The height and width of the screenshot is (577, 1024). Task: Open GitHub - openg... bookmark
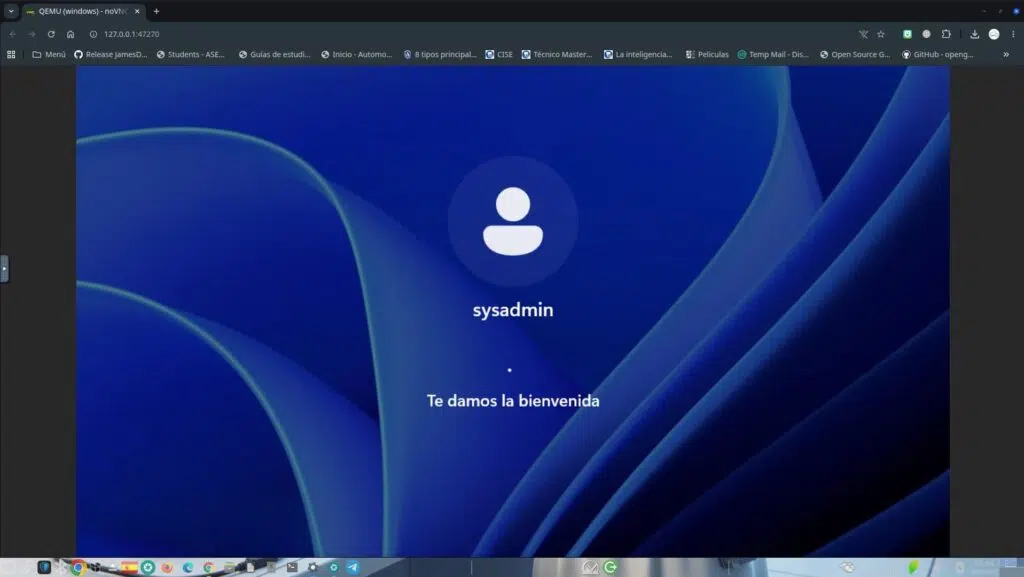pos(938,54)
